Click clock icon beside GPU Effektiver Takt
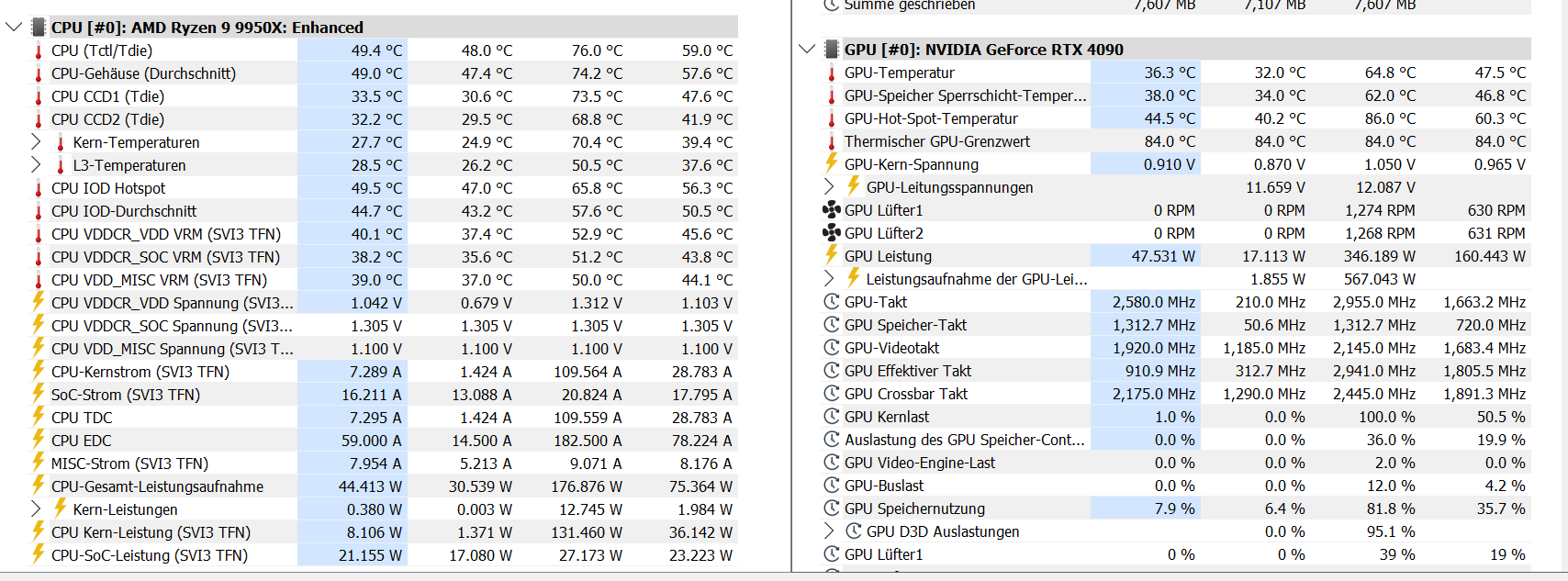 point(832,370)
